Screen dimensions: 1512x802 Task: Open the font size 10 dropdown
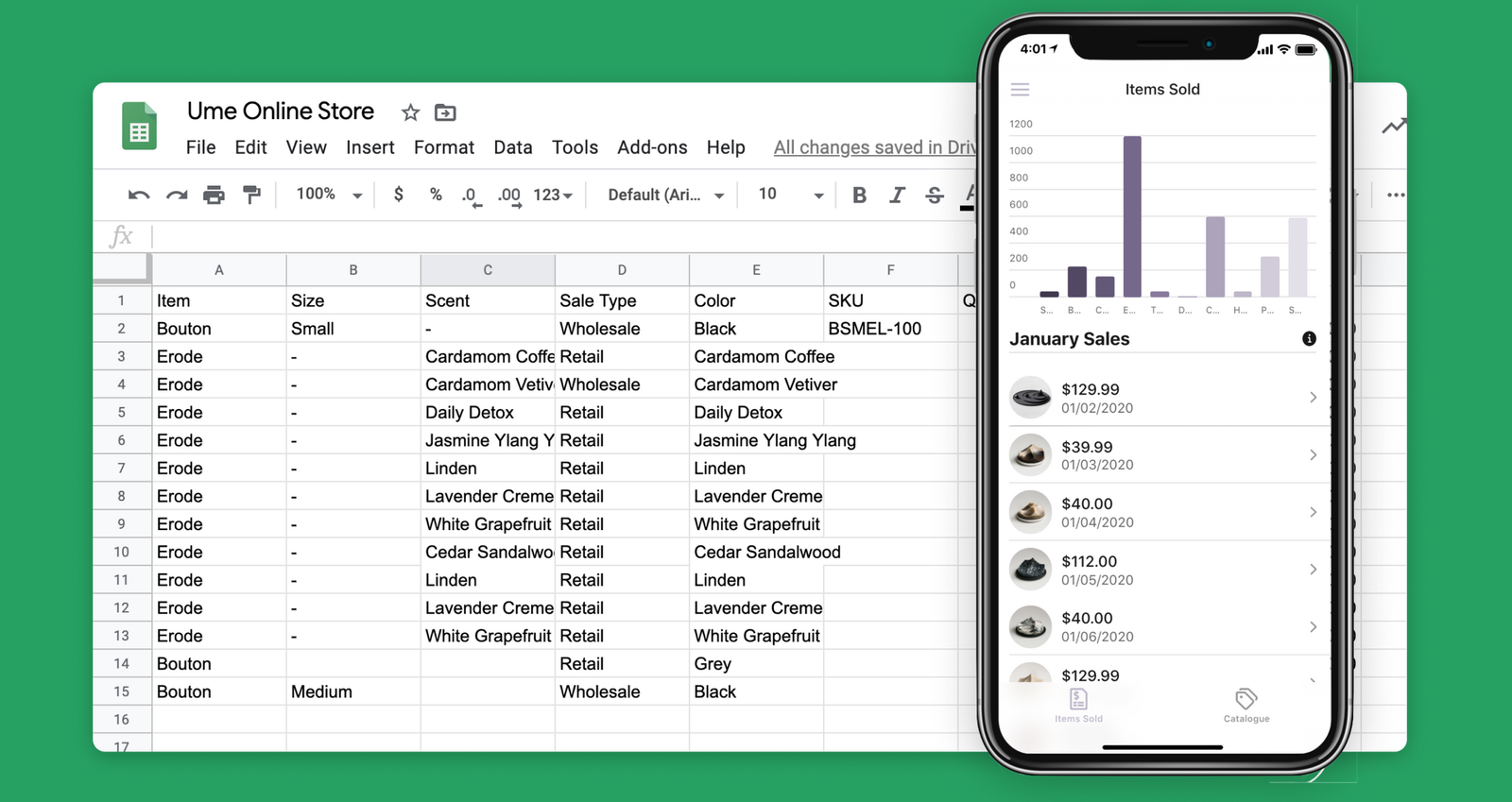[791, 195]
